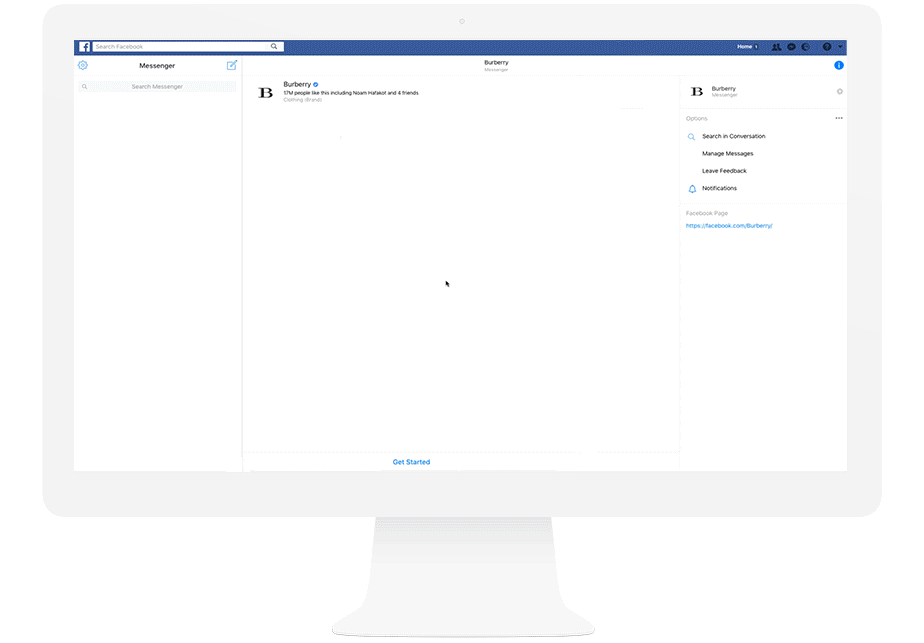Image resolution: width=924 pixels, height=643 pixels.
Task: Open Messenger settings gear icon
Action: click(83, 66)
